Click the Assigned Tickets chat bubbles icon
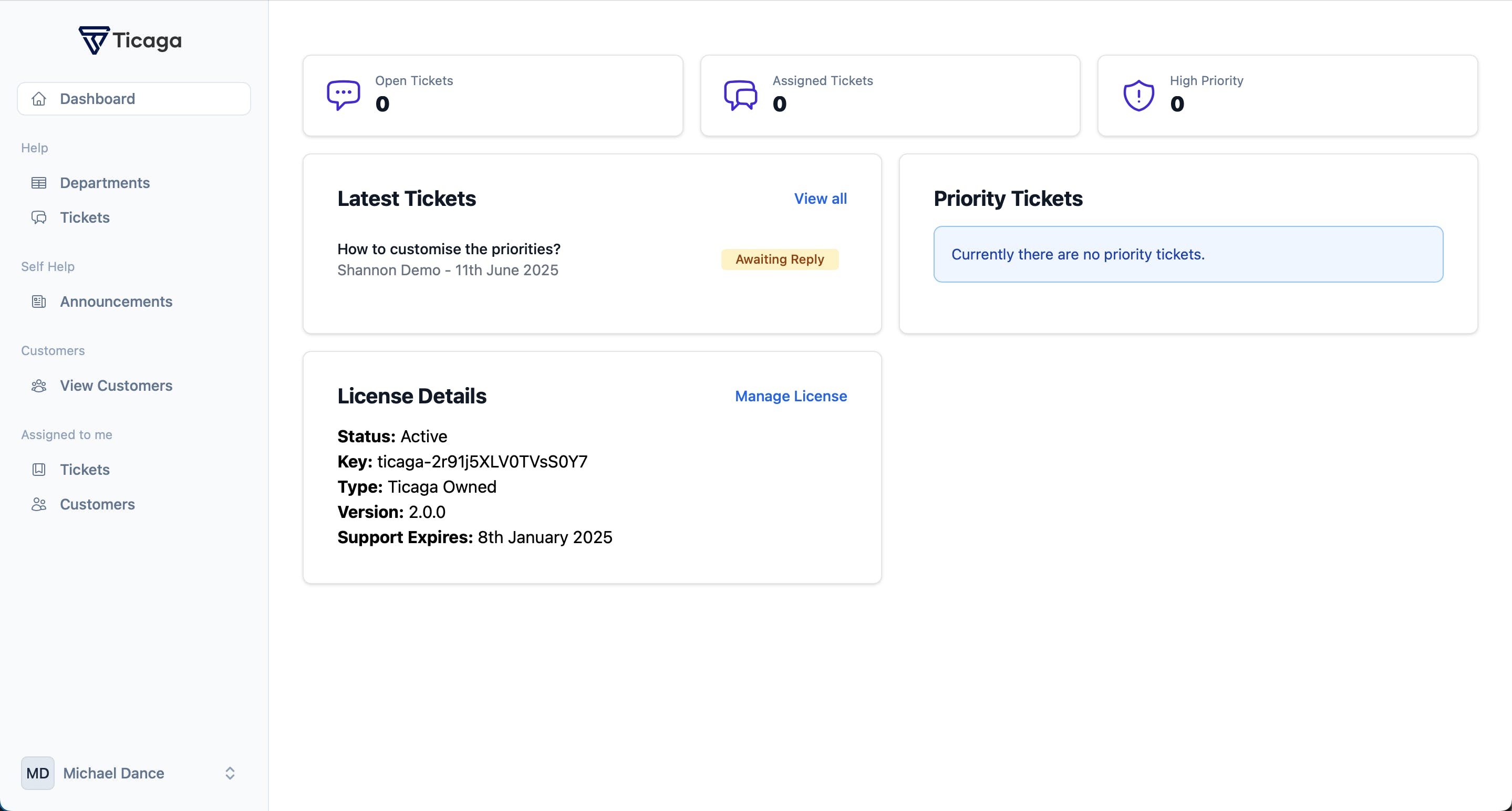The width and height of the screenshot is (1512, 811). tap(740, 95)
